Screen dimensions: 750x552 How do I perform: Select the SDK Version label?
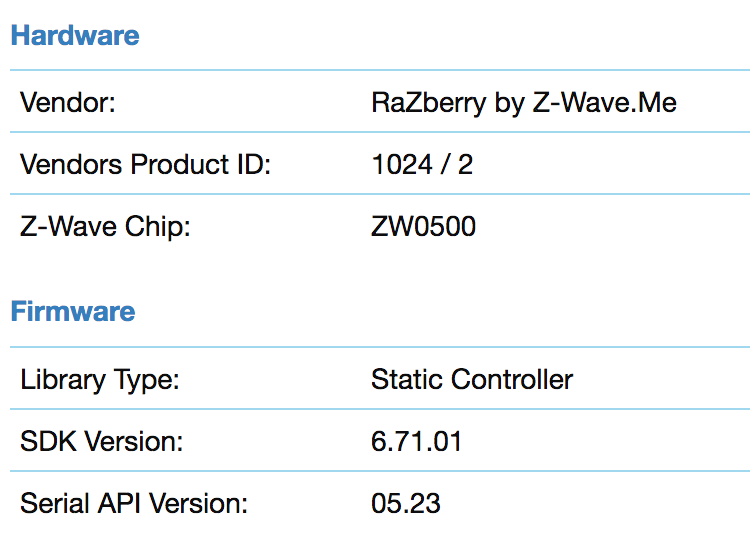tap(101, 441)
